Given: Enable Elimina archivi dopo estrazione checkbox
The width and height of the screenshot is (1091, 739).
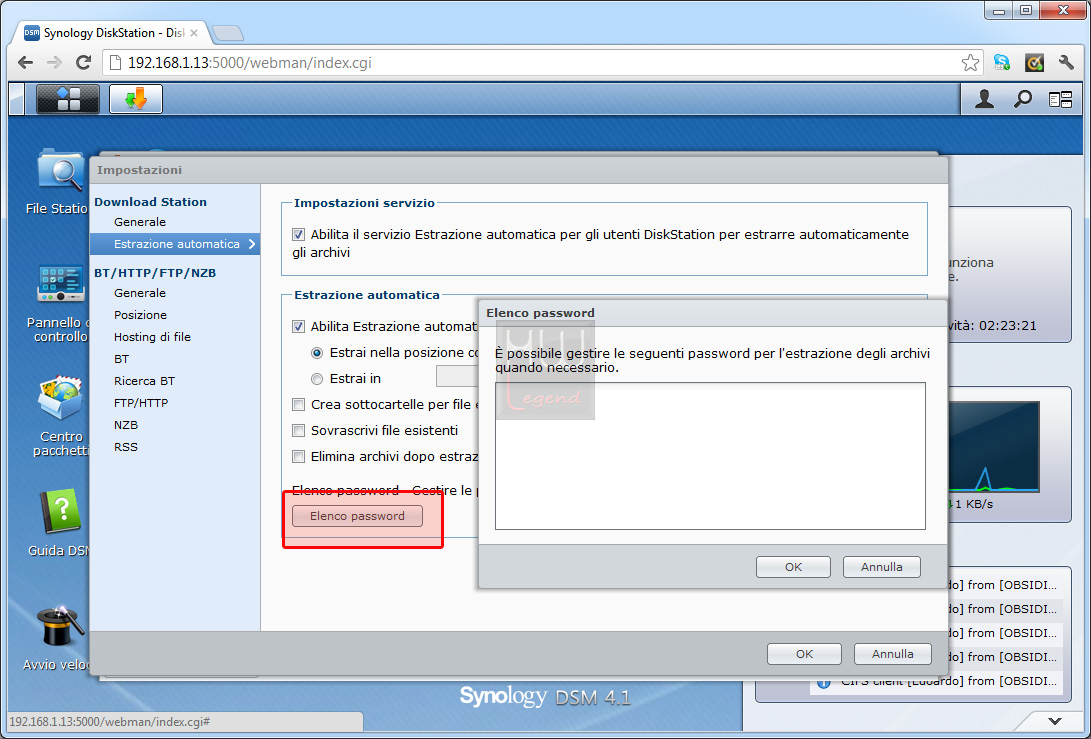Looking at the screenshot, I should (298, 456).
